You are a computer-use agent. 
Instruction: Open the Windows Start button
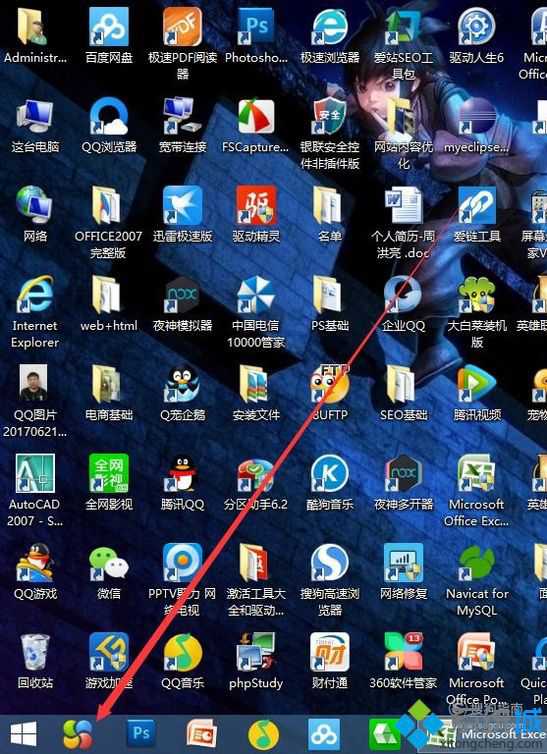(24, 734)
